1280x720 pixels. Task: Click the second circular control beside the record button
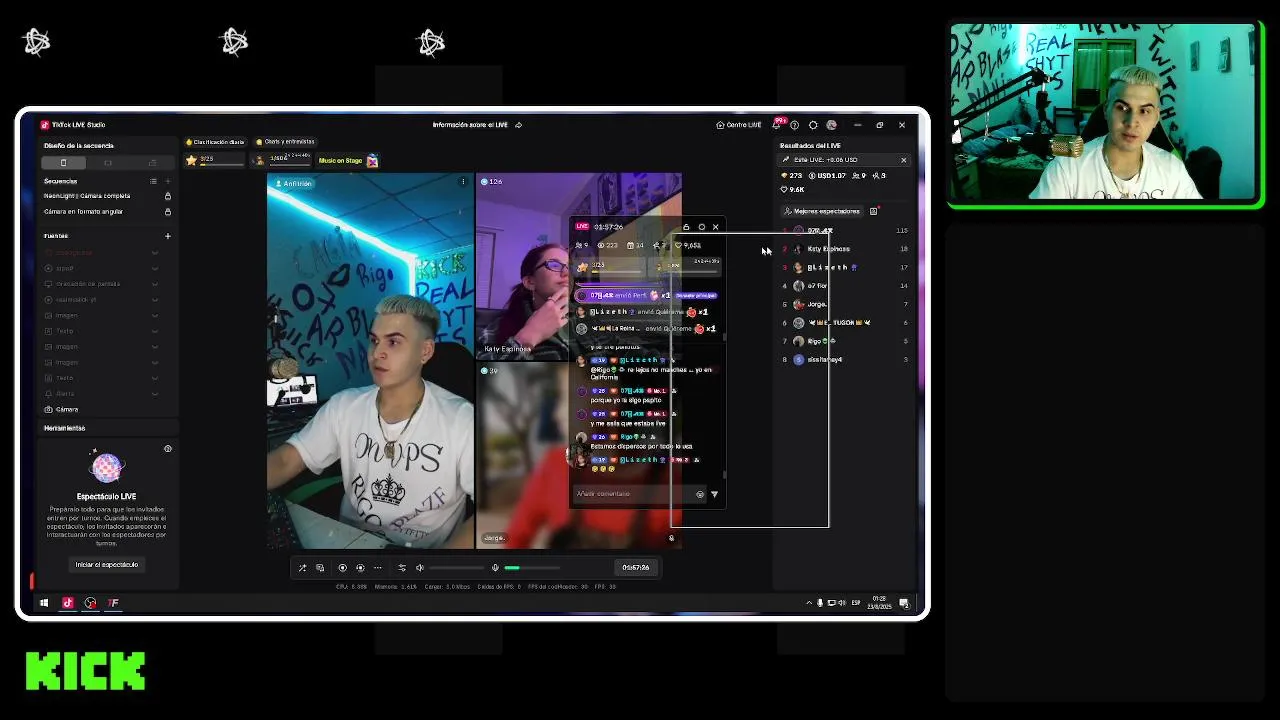(360, 568)
